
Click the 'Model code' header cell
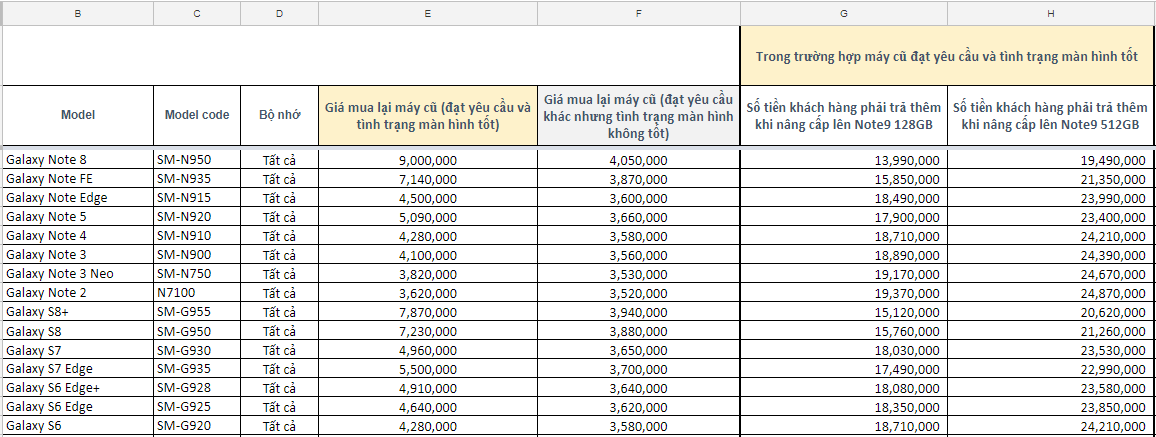tap(197, 115)
